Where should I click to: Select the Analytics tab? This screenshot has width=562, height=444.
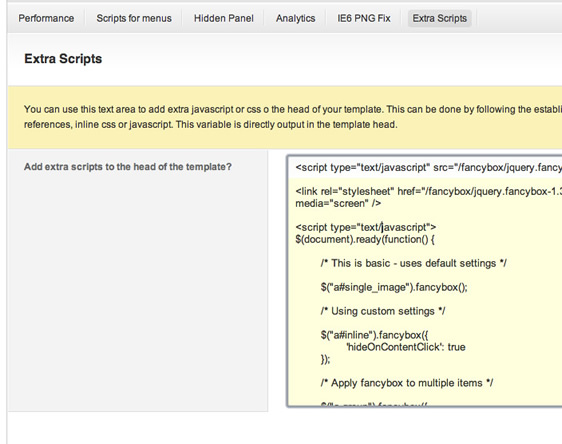(296, 18)
